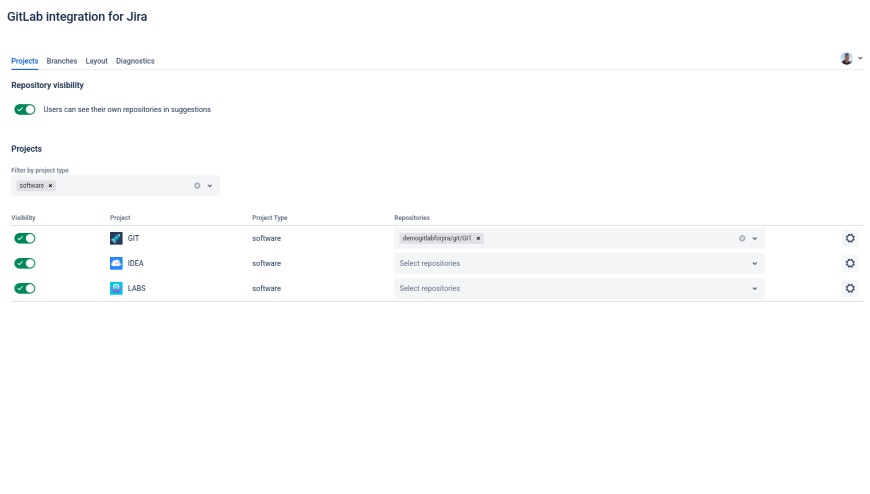Viewport: 870px width, 494px height.
Task: Click the IDEA project name
Action: (x=135, y=263)
